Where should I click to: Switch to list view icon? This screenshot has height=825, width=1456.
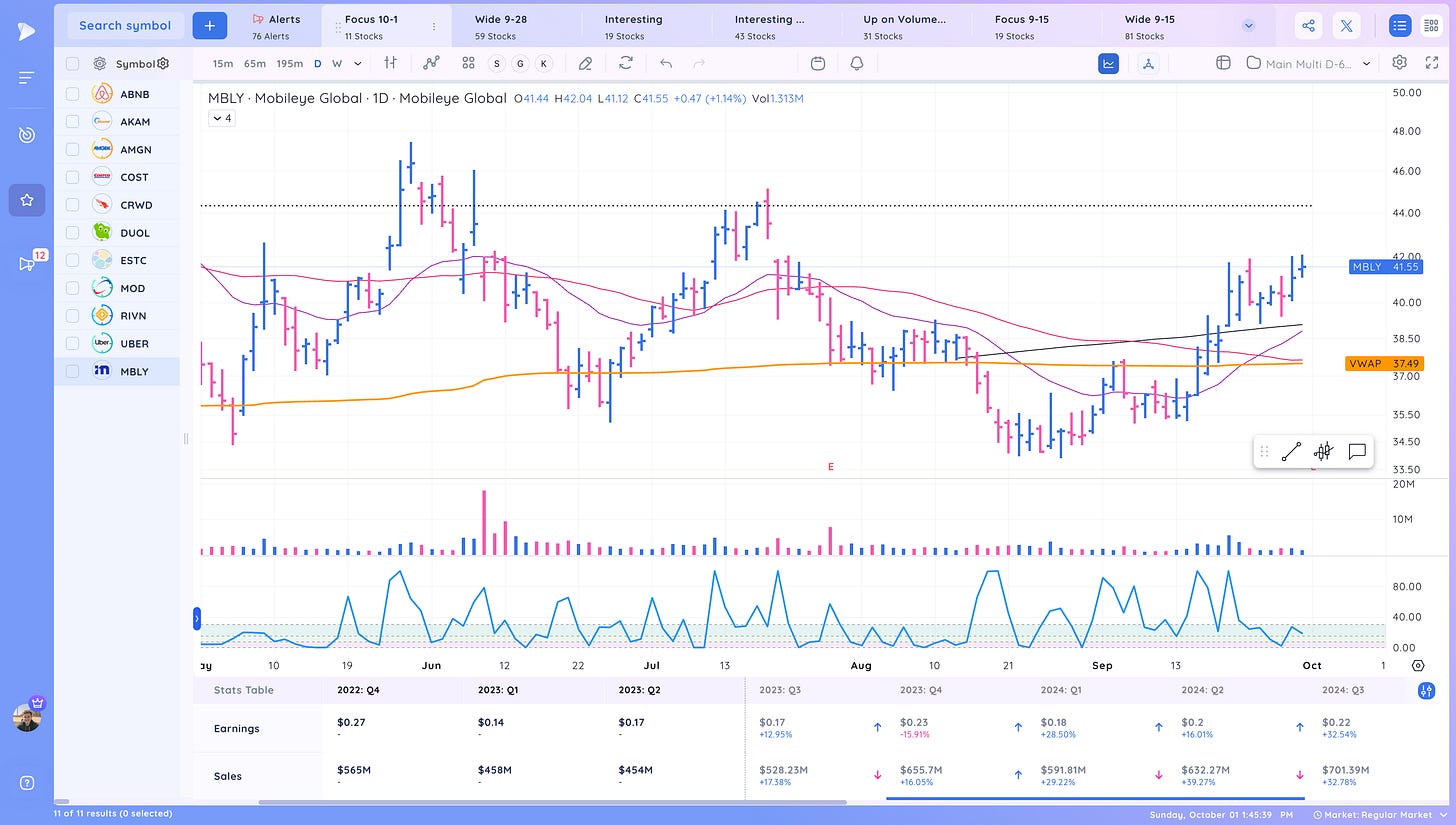(1399, 26)
